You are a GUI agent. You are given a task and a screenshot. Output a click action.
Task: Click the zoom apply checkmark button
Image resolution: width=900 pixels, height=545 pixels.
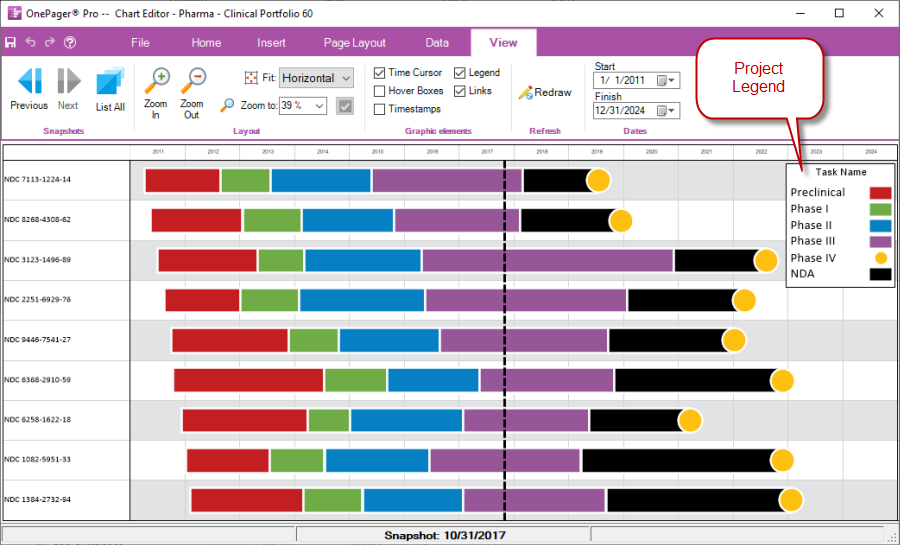(x=344, y=106)
